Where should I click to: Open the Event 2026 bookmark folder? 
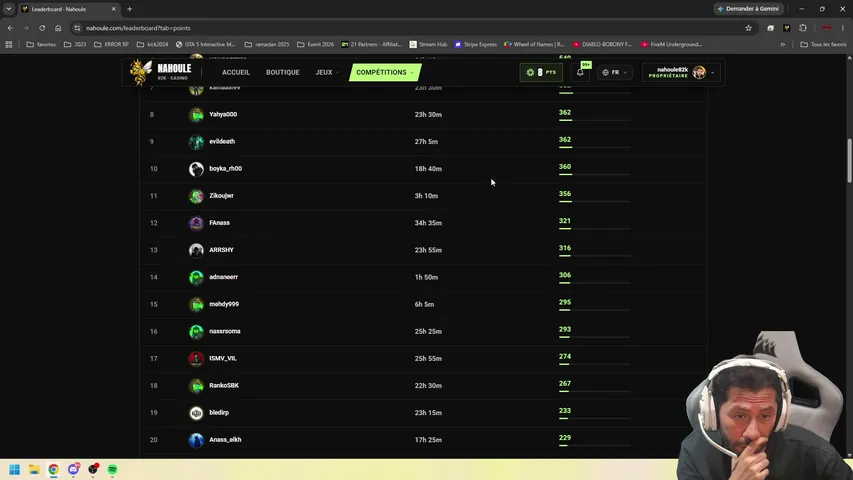pos(316,44)
